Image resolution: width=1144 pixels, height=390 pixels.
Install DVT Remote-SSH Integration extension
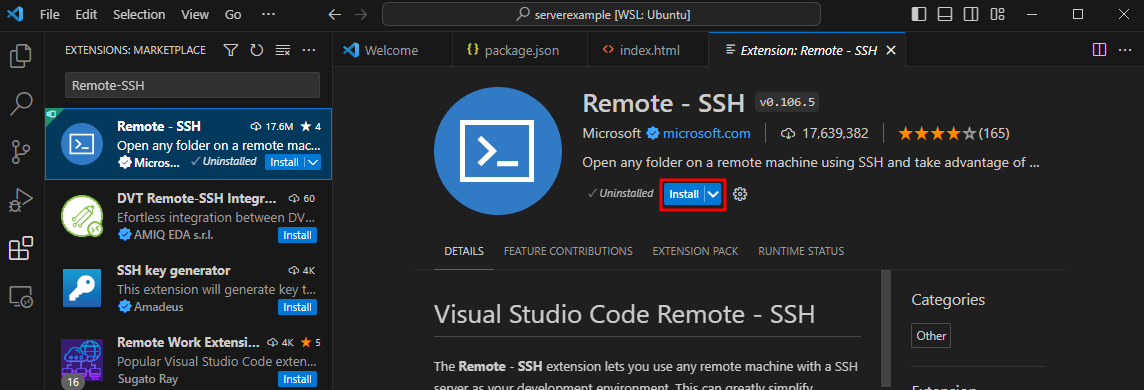pyautogui.click(x=298, y=235)
